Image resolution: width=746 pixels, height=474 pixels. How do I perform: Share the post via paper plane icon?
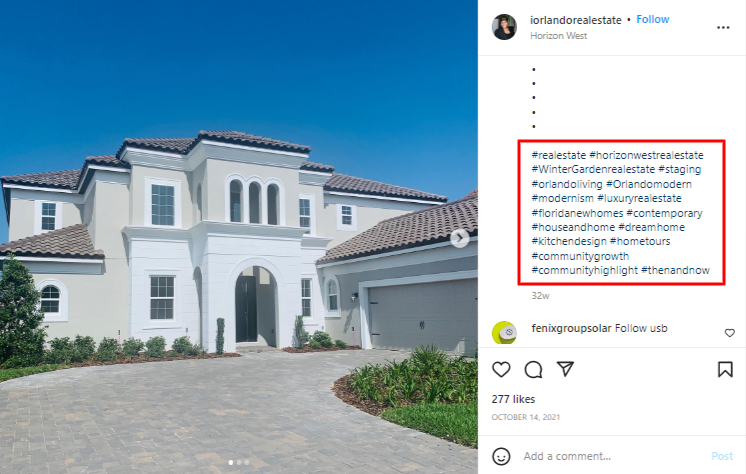point(565,369)
